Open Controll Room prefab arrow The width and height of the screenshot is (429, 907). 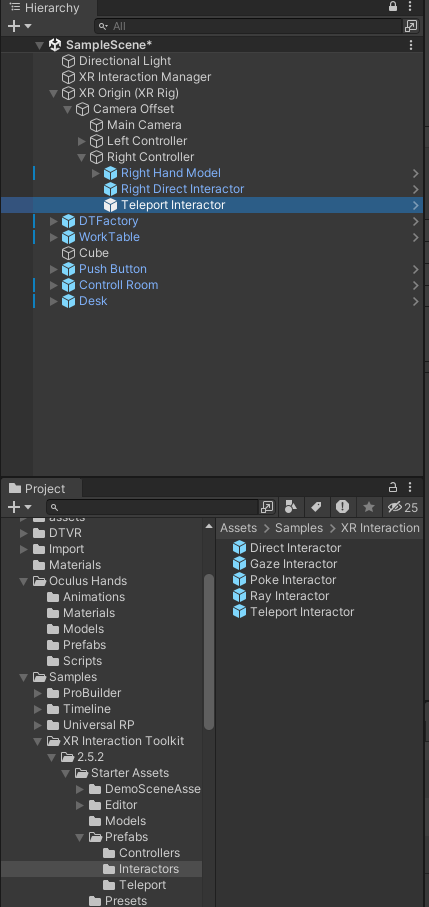pos(416,285)
